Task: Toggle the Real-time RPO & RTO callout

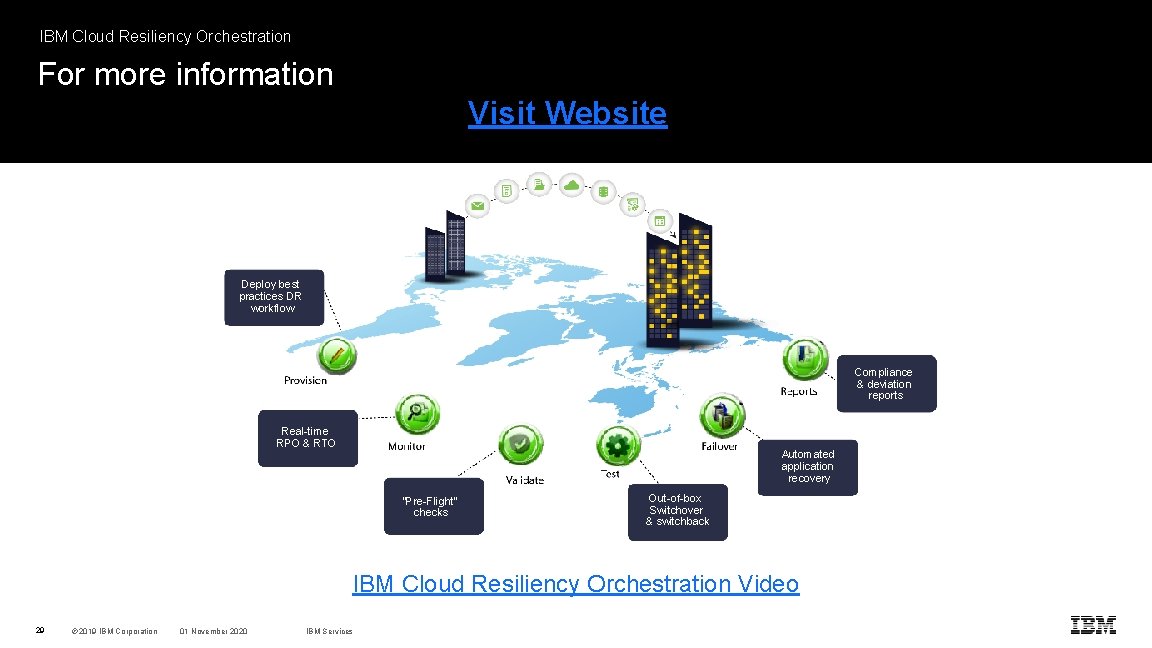Action: pyautogui.click(x=307, y=438)
